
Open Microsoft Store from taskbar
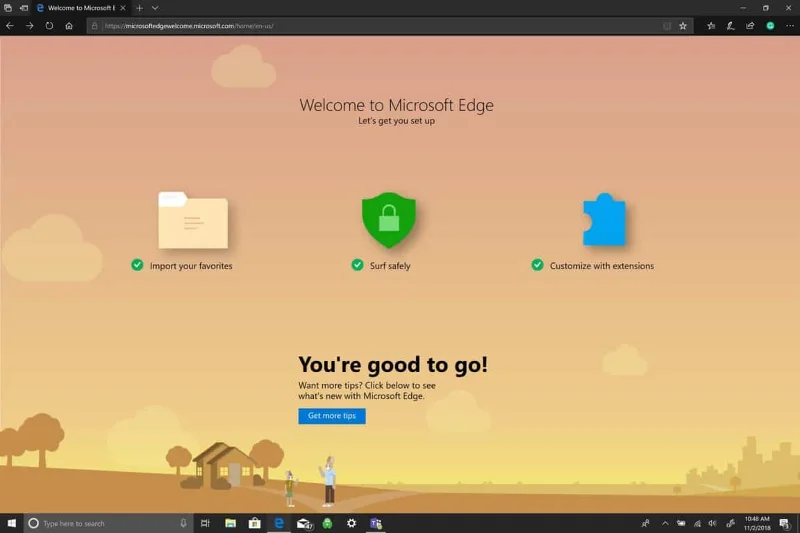(254, 523)
